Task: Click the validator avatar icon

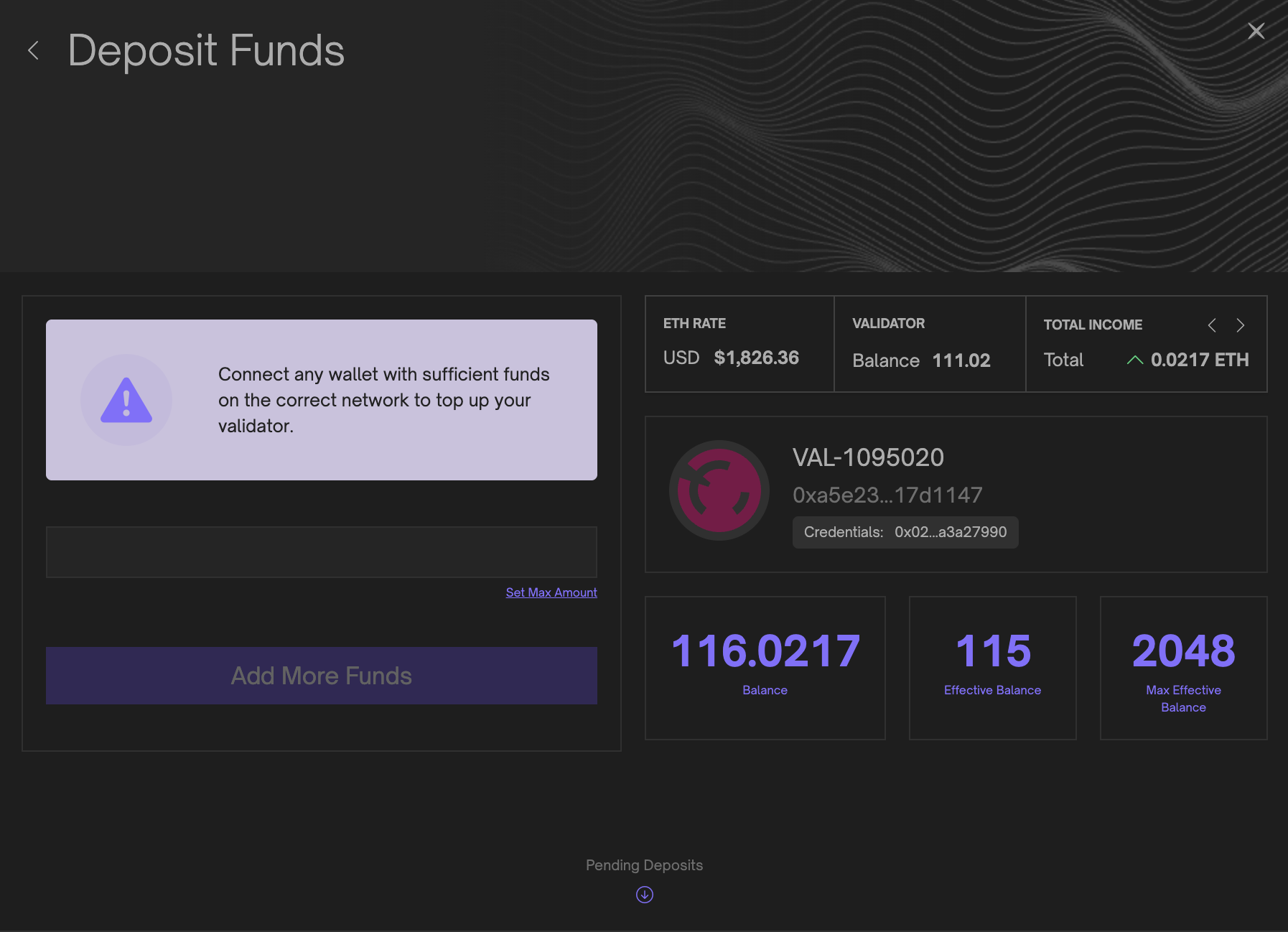Action: tap(719, 490)
